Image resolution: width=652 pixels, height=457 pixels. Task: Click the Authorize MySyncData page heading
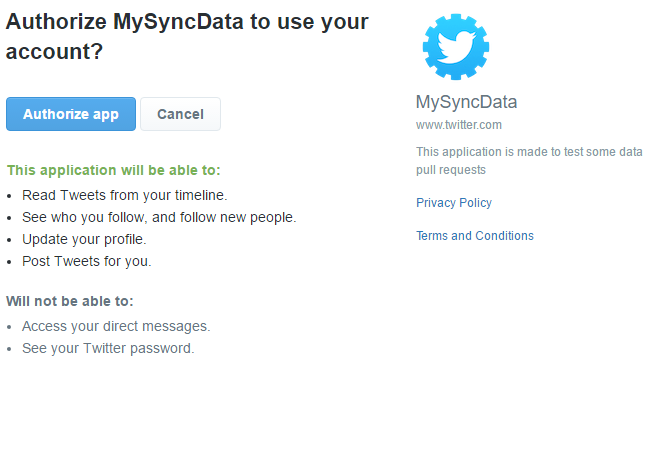[x=187, y=37]
